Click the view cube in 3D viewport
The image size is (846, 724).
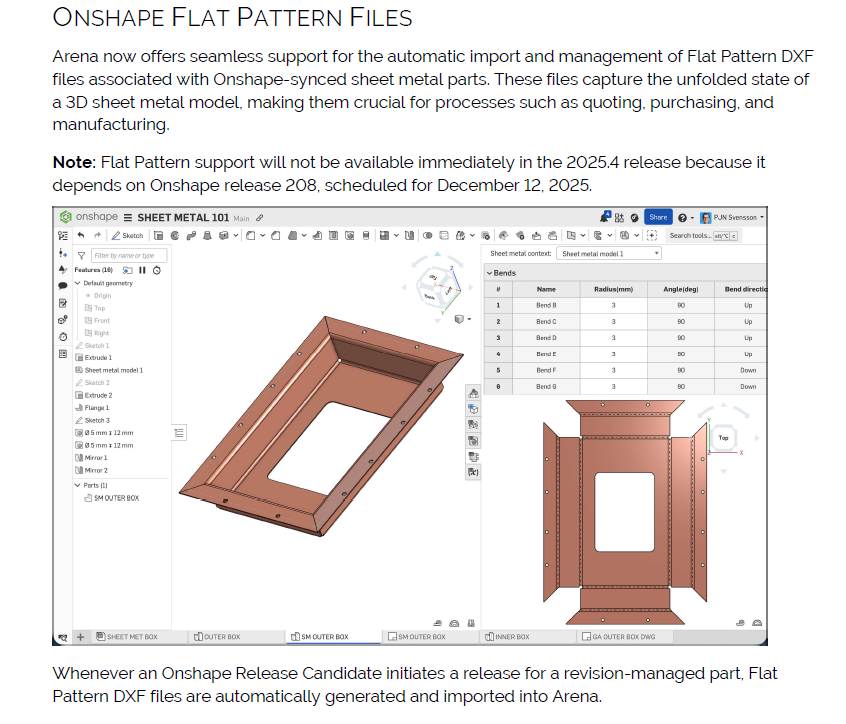click(x=437, y=286)
